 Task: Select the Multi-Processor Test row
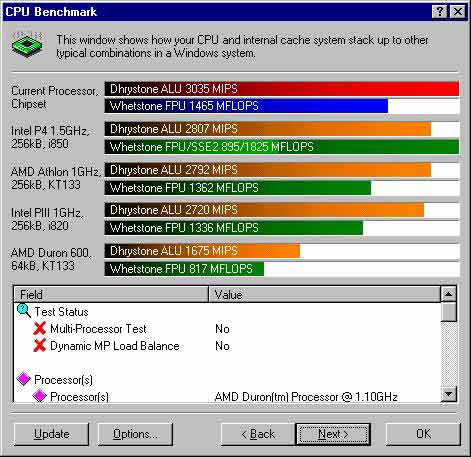click(x=227, y=329)
